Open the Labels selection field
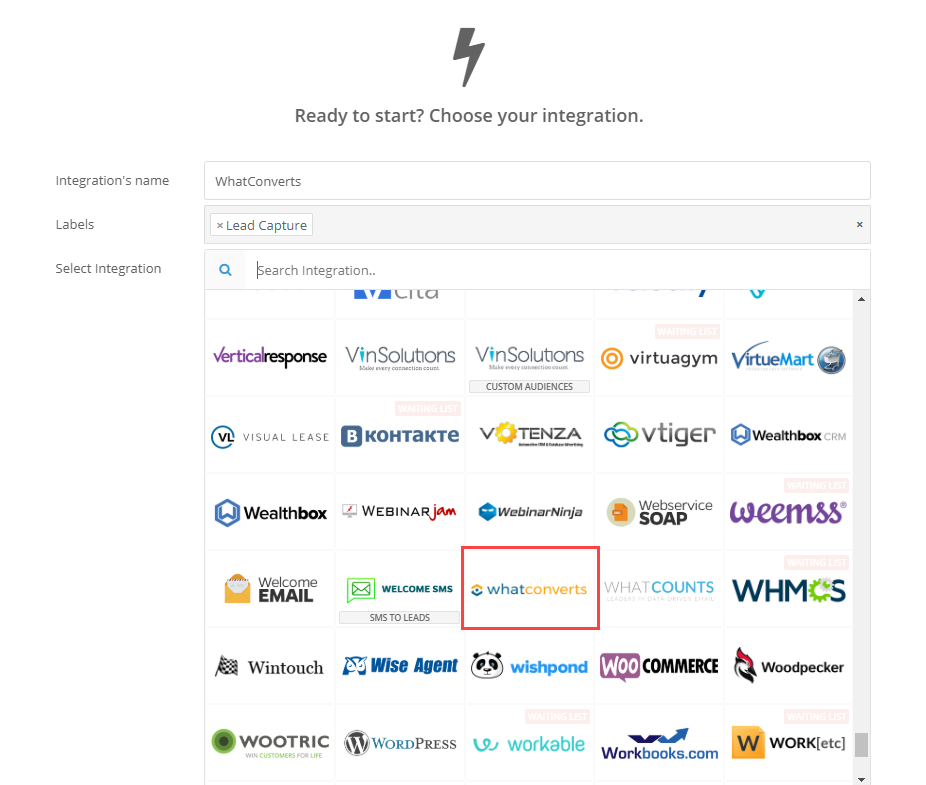The image size is (926, 785). click(537, 224)
